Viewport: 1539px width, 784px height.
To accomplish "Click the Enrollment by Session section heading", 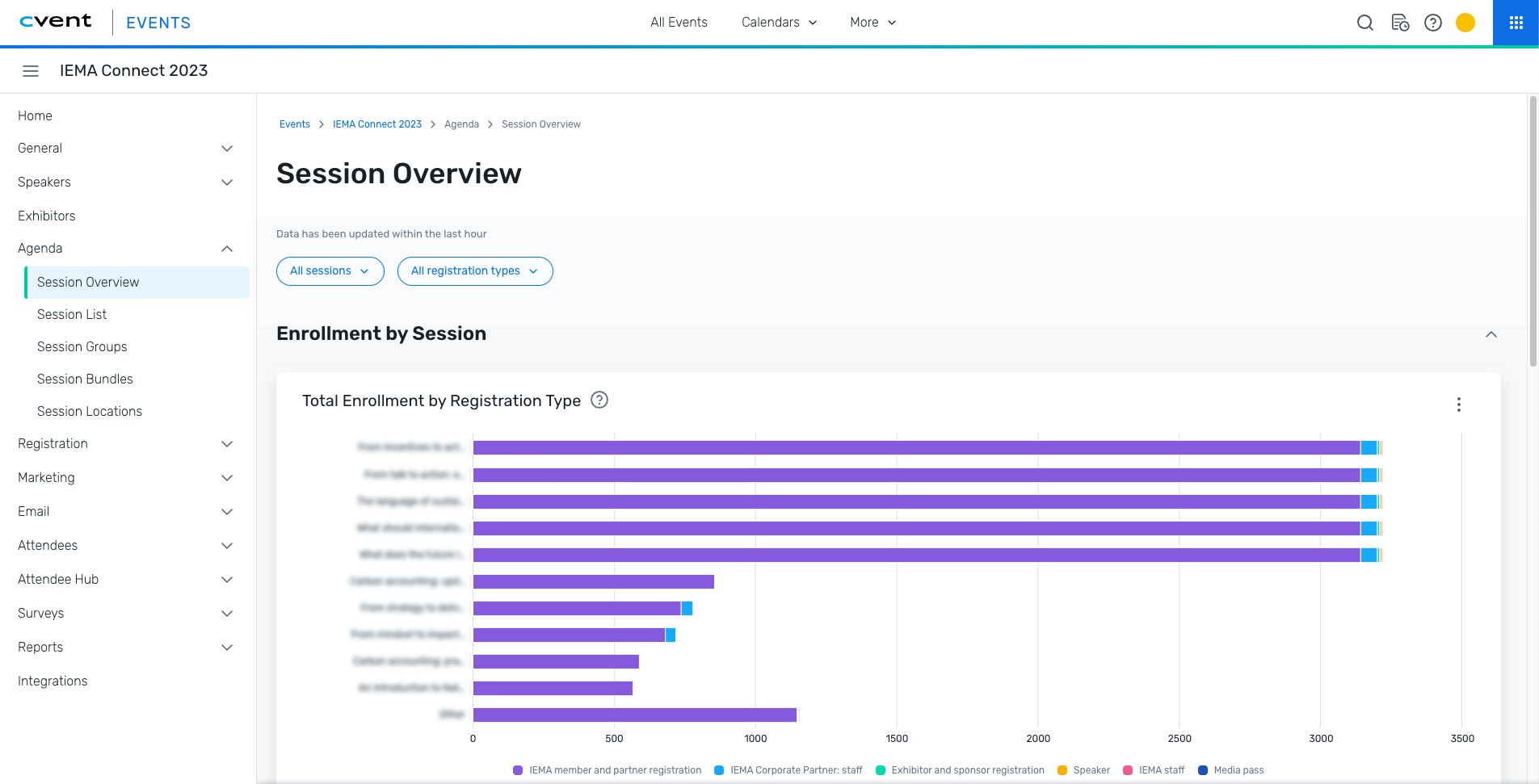I will [x=381, y=333].
